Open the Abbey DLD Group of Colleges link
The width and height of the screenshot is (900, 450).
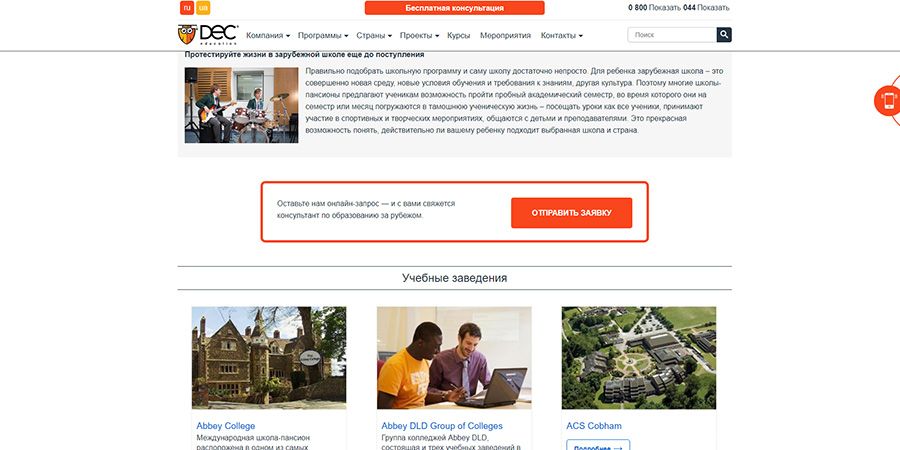[x=442, y=426]
